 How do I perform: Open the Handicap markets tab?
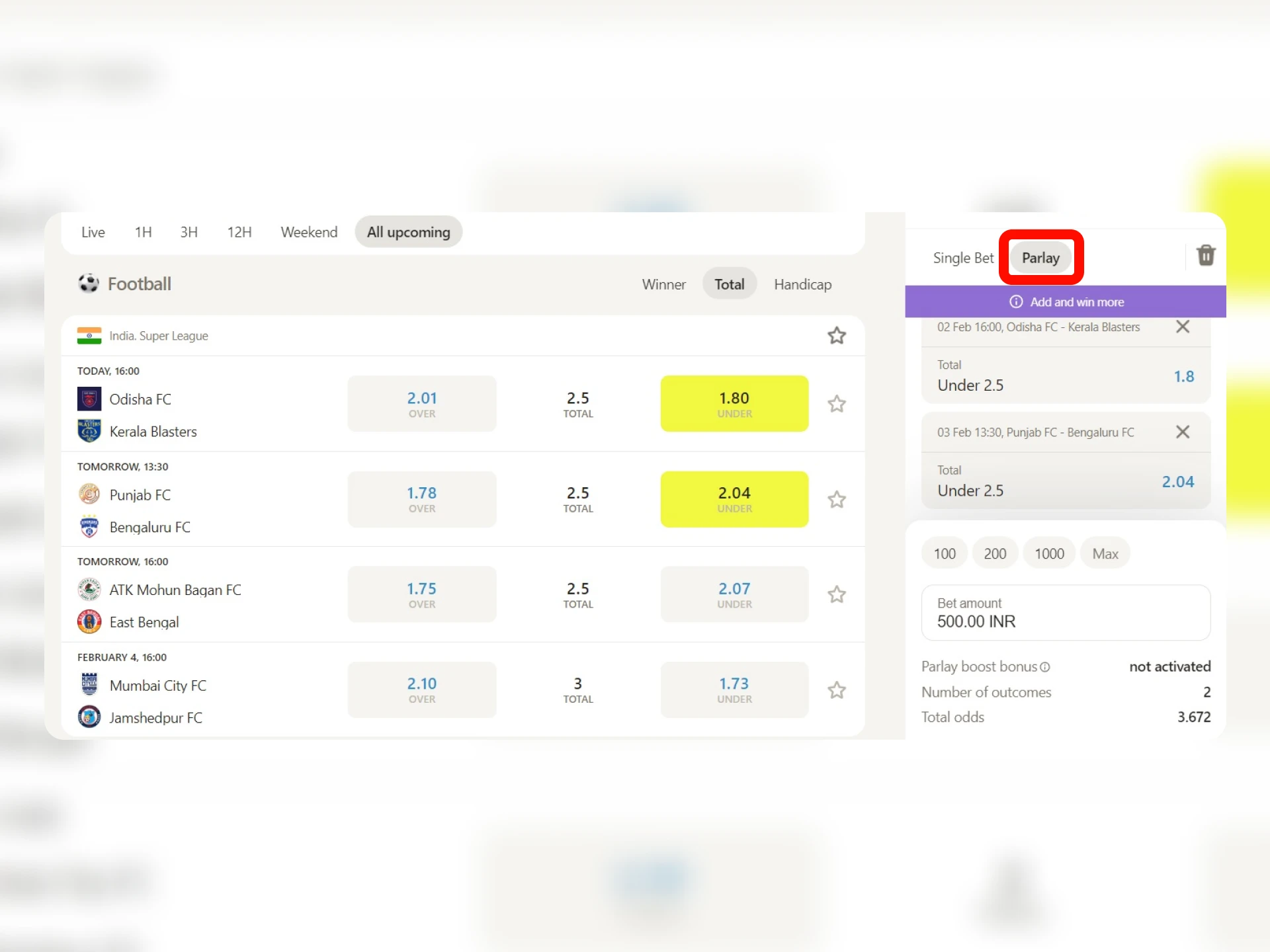click(802, 284)
